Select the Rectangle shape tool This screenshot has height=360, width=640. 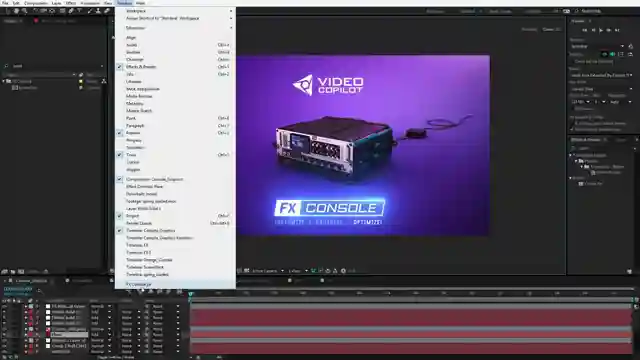point(62,11)
